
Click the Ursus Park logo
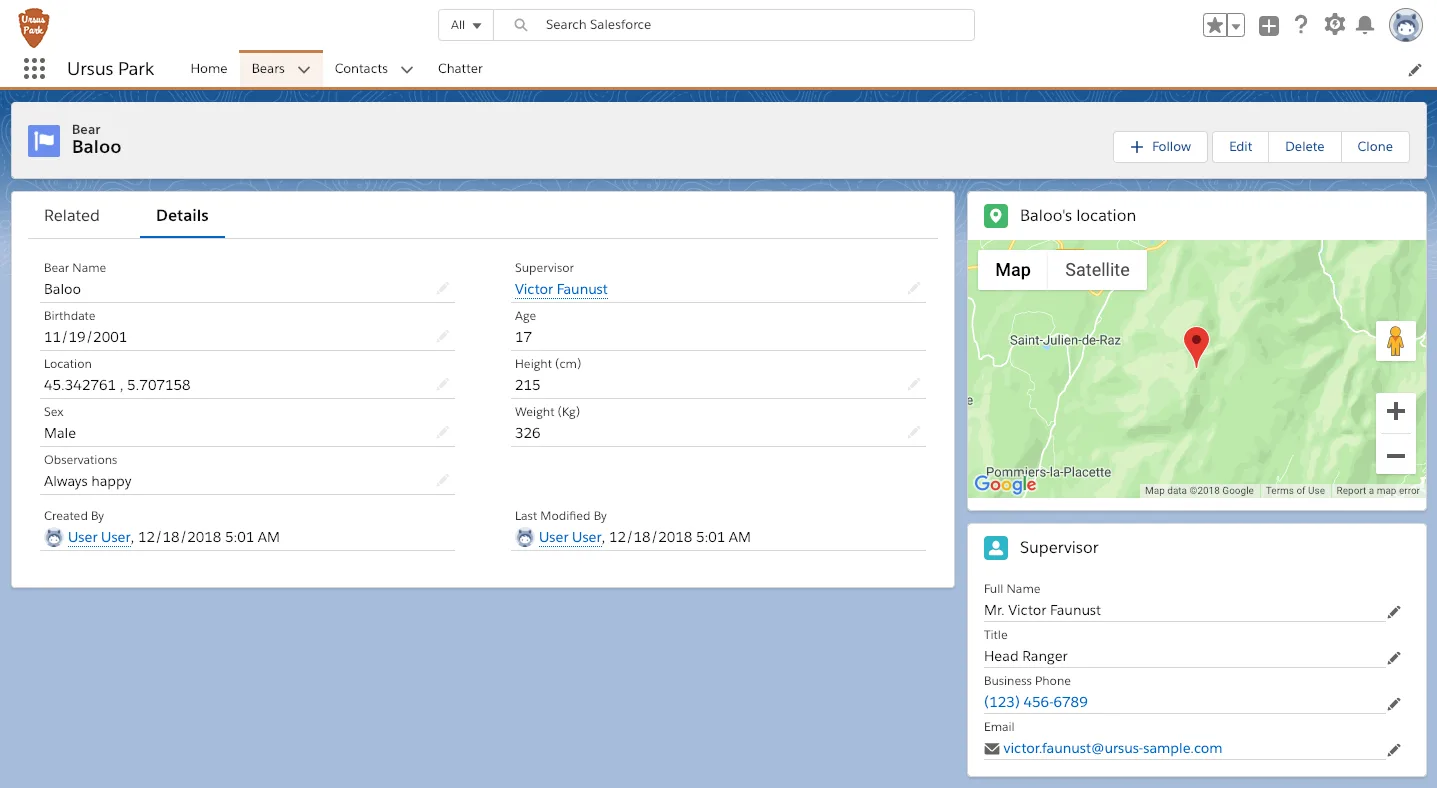click(x=35, y=27)
